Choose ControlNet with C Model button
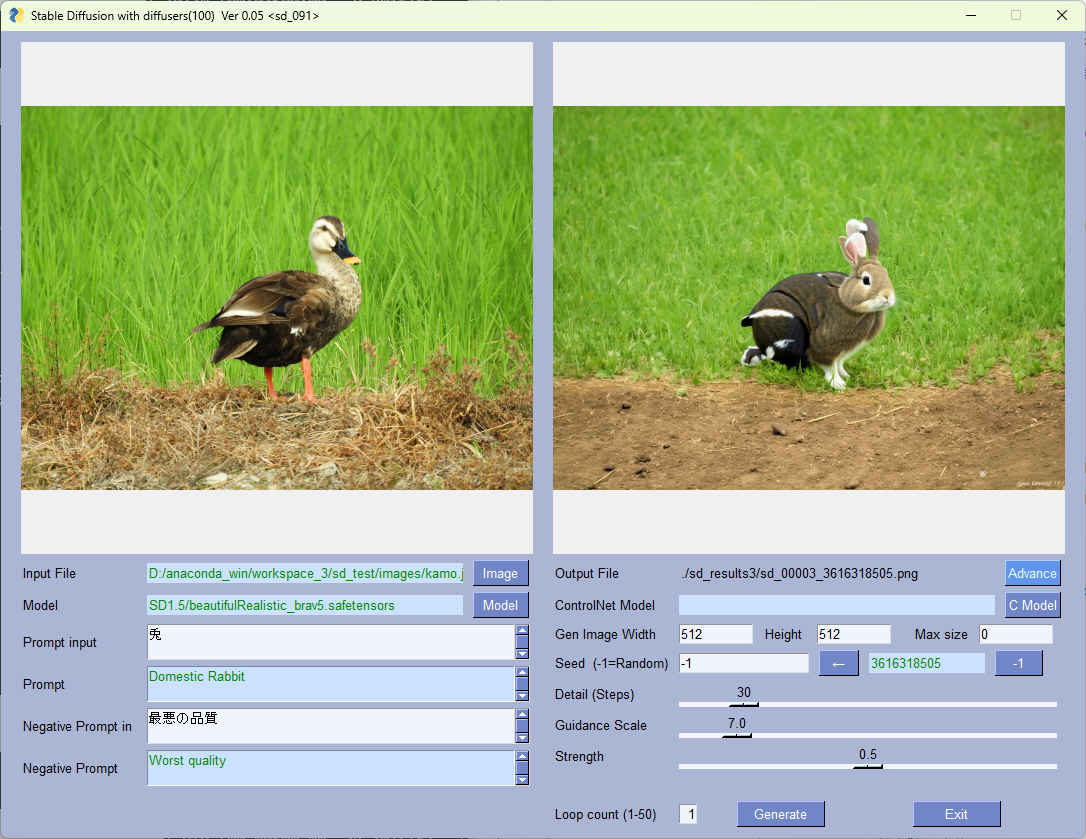This screenshot has height=839, width=1086. point(1032,605)
